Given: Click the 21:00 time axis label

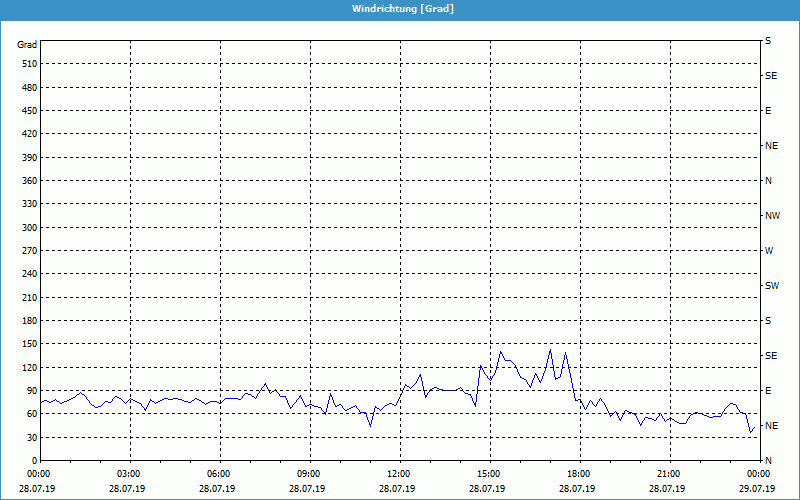Looking at the screenshot, I should [669, 474].
